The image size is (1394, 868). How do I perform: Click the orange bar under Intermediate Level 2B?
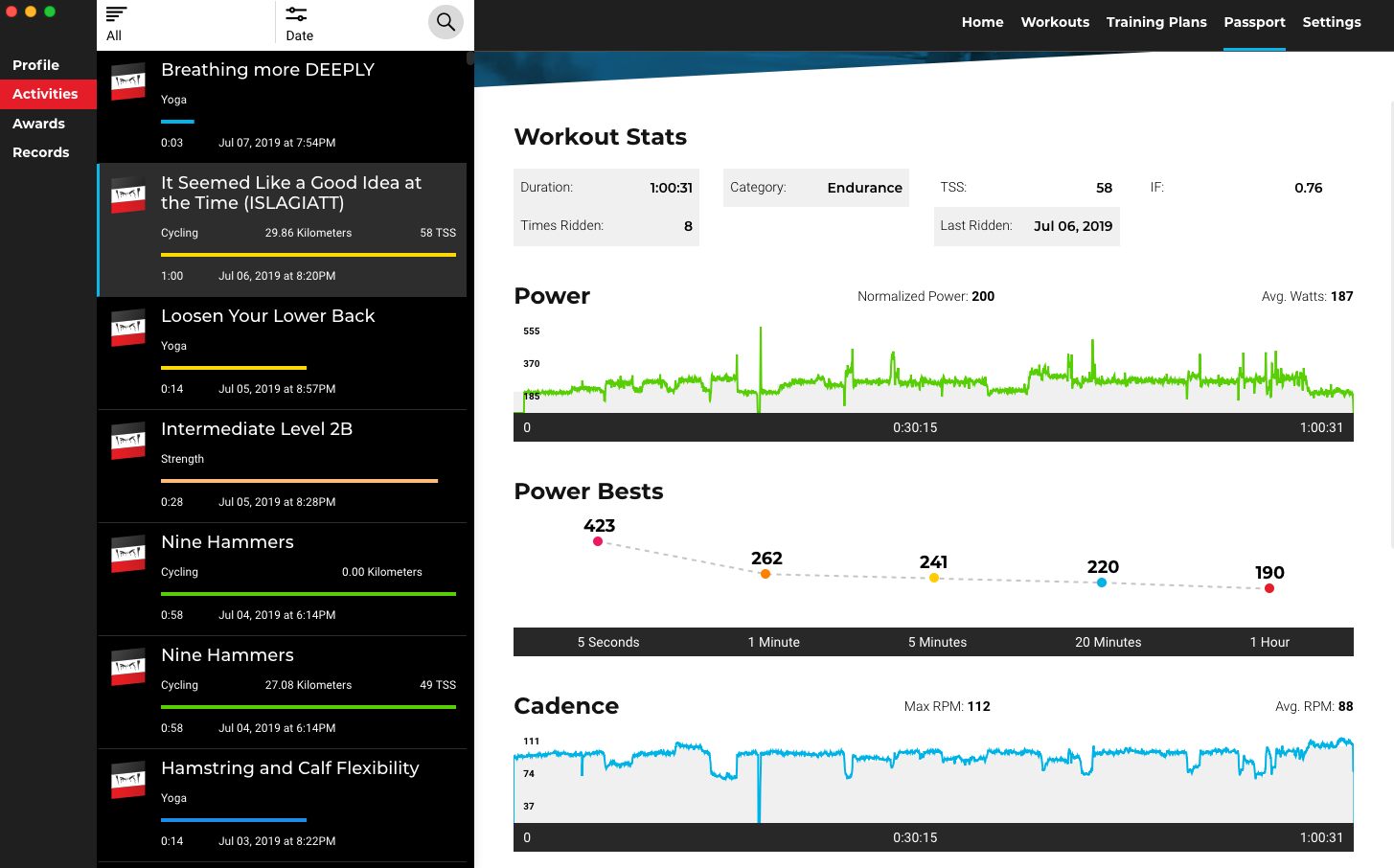coord(299,481)
